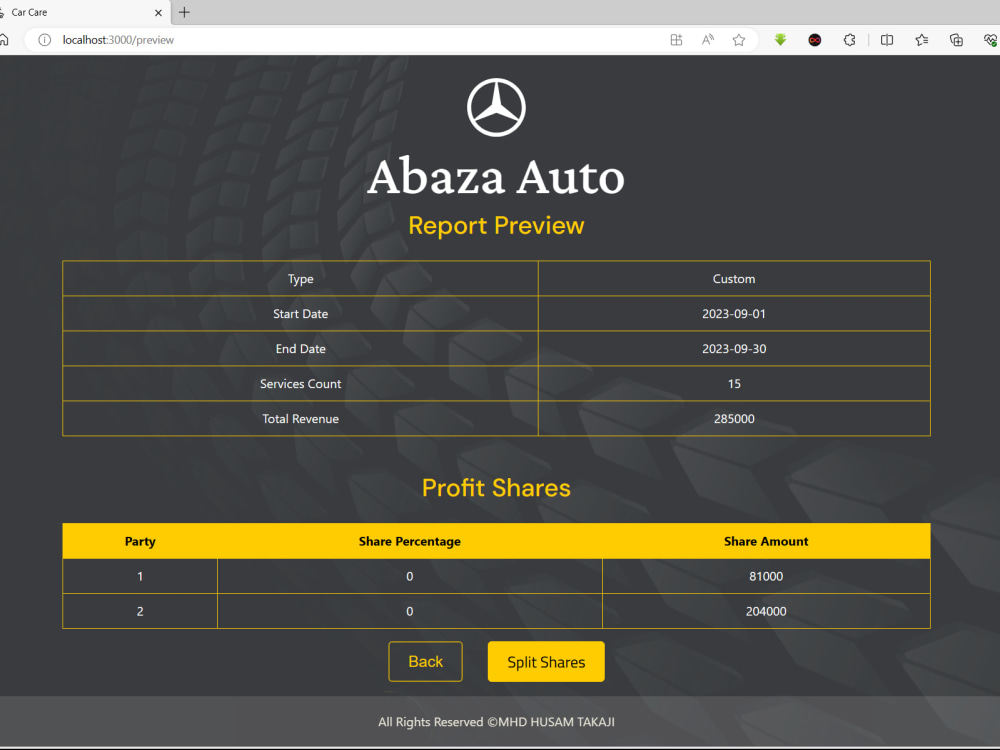Viewport: 1000px width, 750px height.
Task: Click the Mercedes star logo
Action: coord(496,107)
